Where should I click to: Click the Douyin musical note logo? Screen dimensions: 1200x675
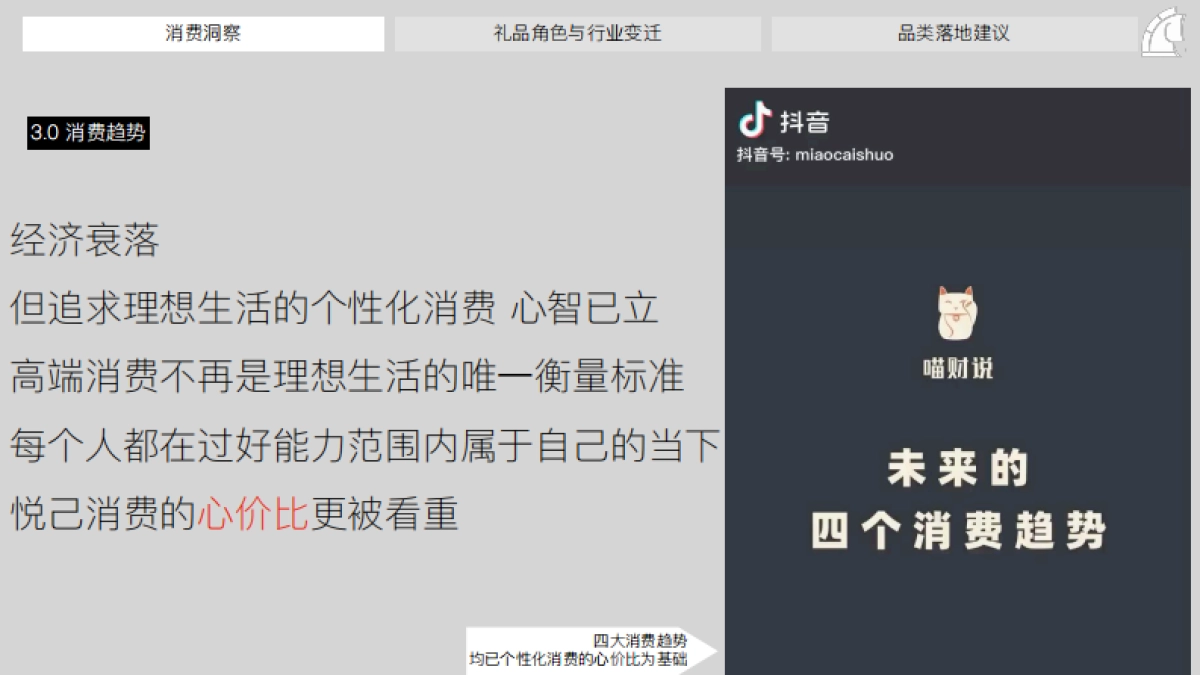(x=753, y=120)
